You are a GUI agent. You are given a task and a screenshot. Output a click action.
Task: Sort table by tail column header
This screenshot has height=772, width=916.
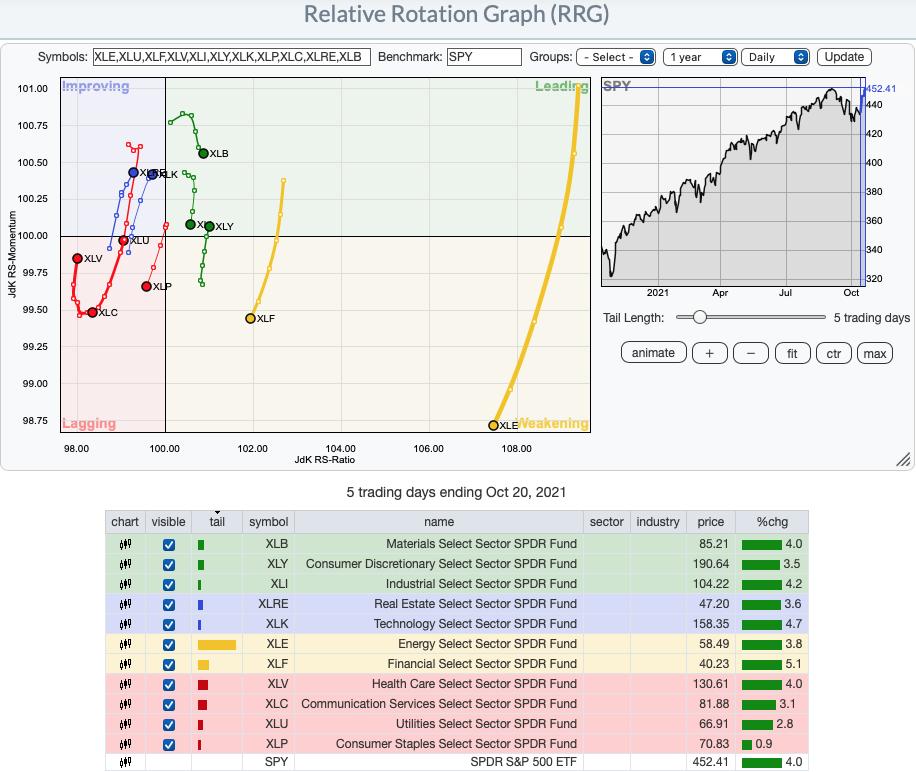coord(217,522)
